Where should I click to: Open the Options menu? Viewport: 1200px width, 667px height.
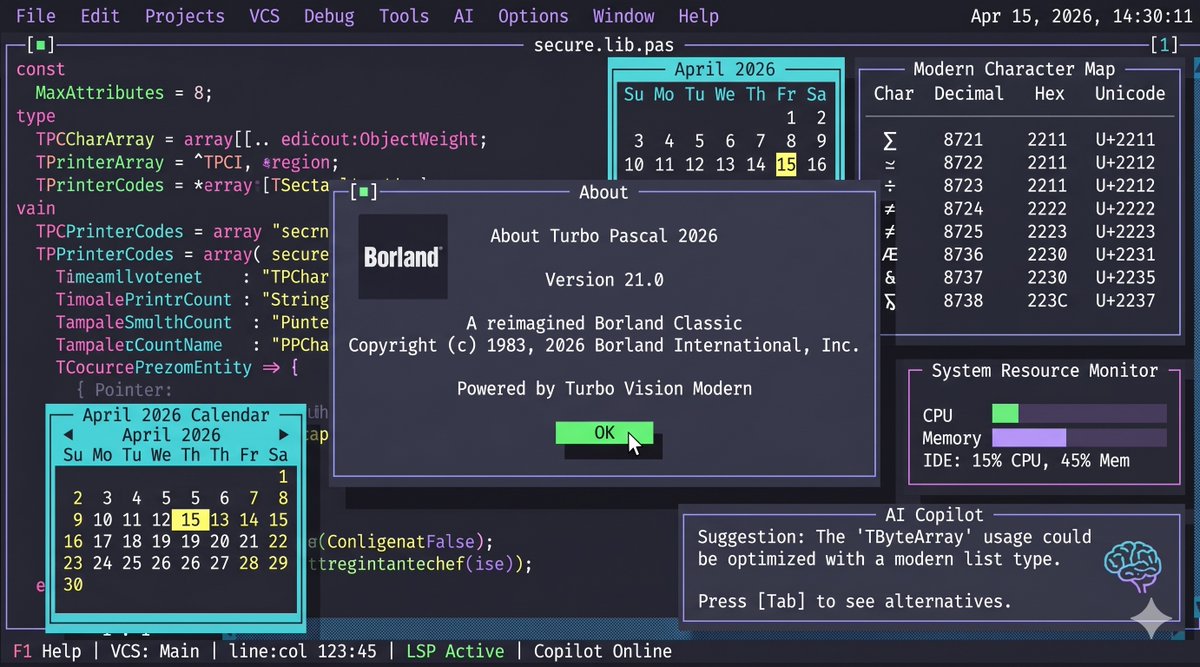[533, 16]
